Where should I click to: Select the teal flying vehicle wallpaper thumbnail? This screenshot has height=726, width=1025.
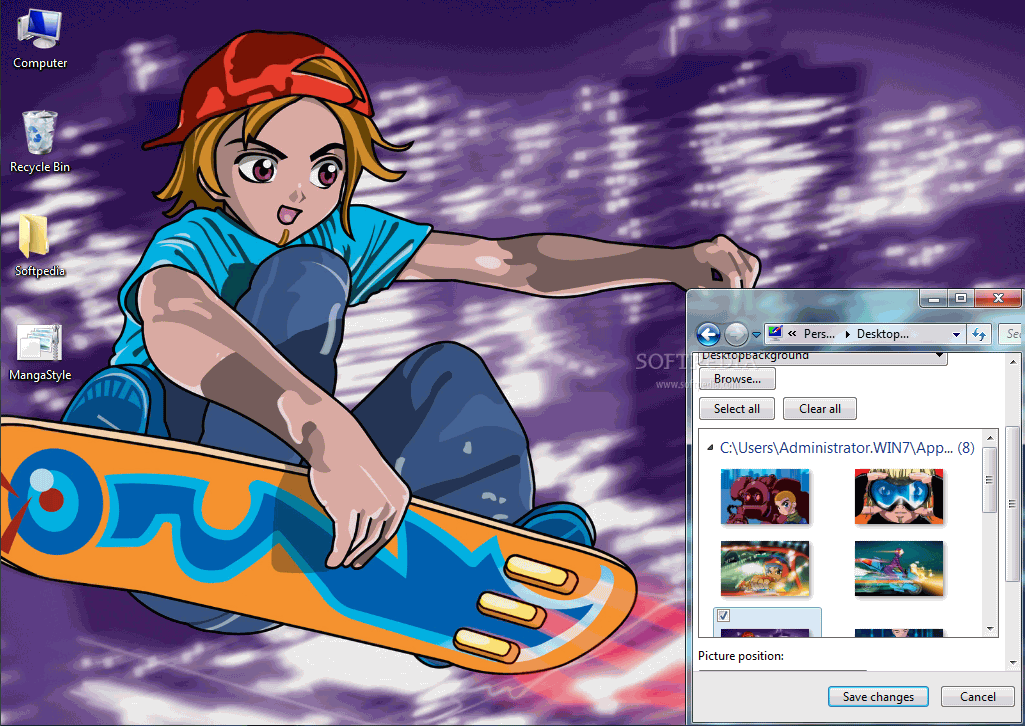tap(899, 569)
